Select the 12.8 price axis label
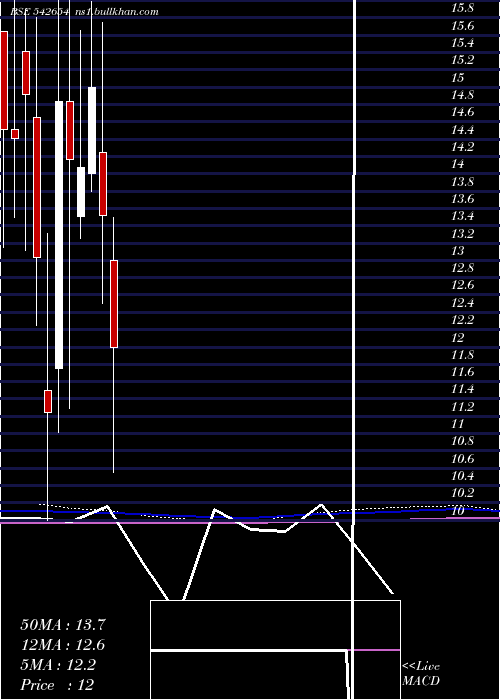 (462, 268)
